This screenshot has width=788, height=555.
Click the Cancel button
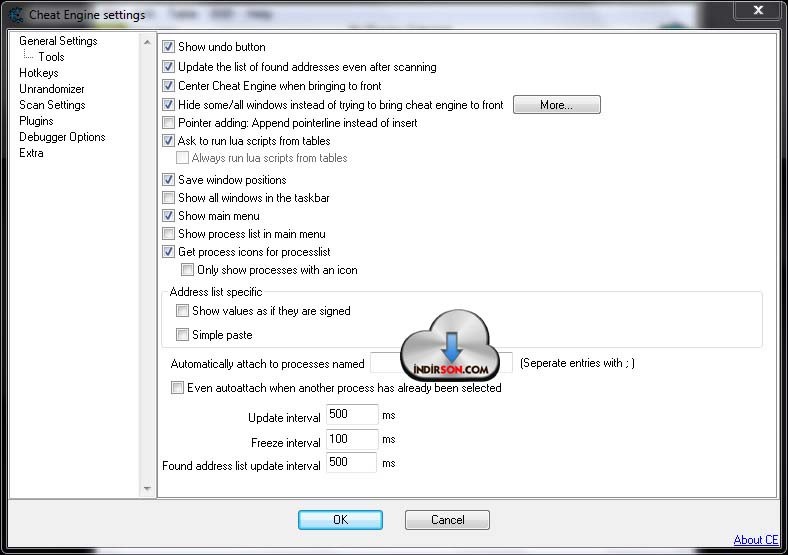(x=447, y=520)
